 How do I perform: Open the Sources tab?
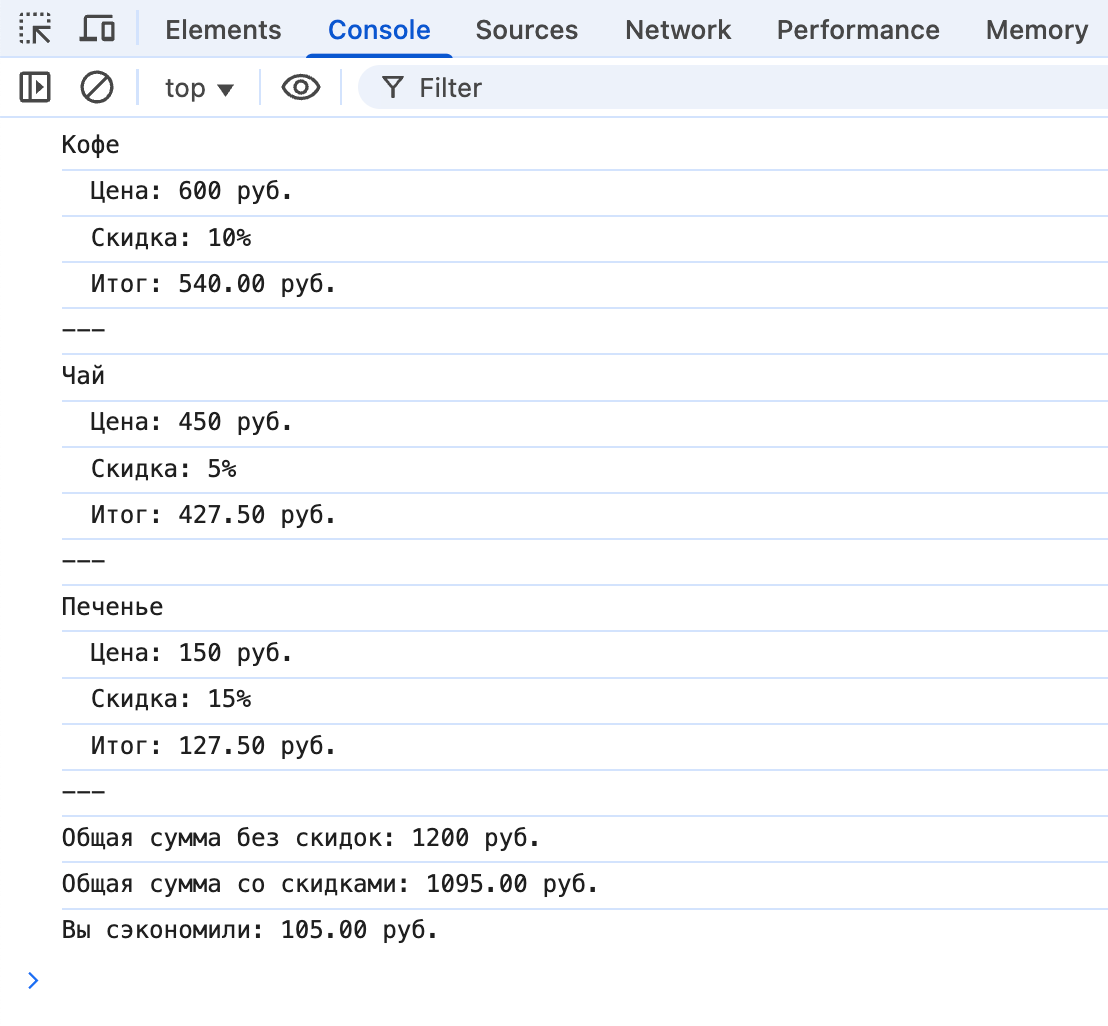pyautogui.click(x=526, y=30)
